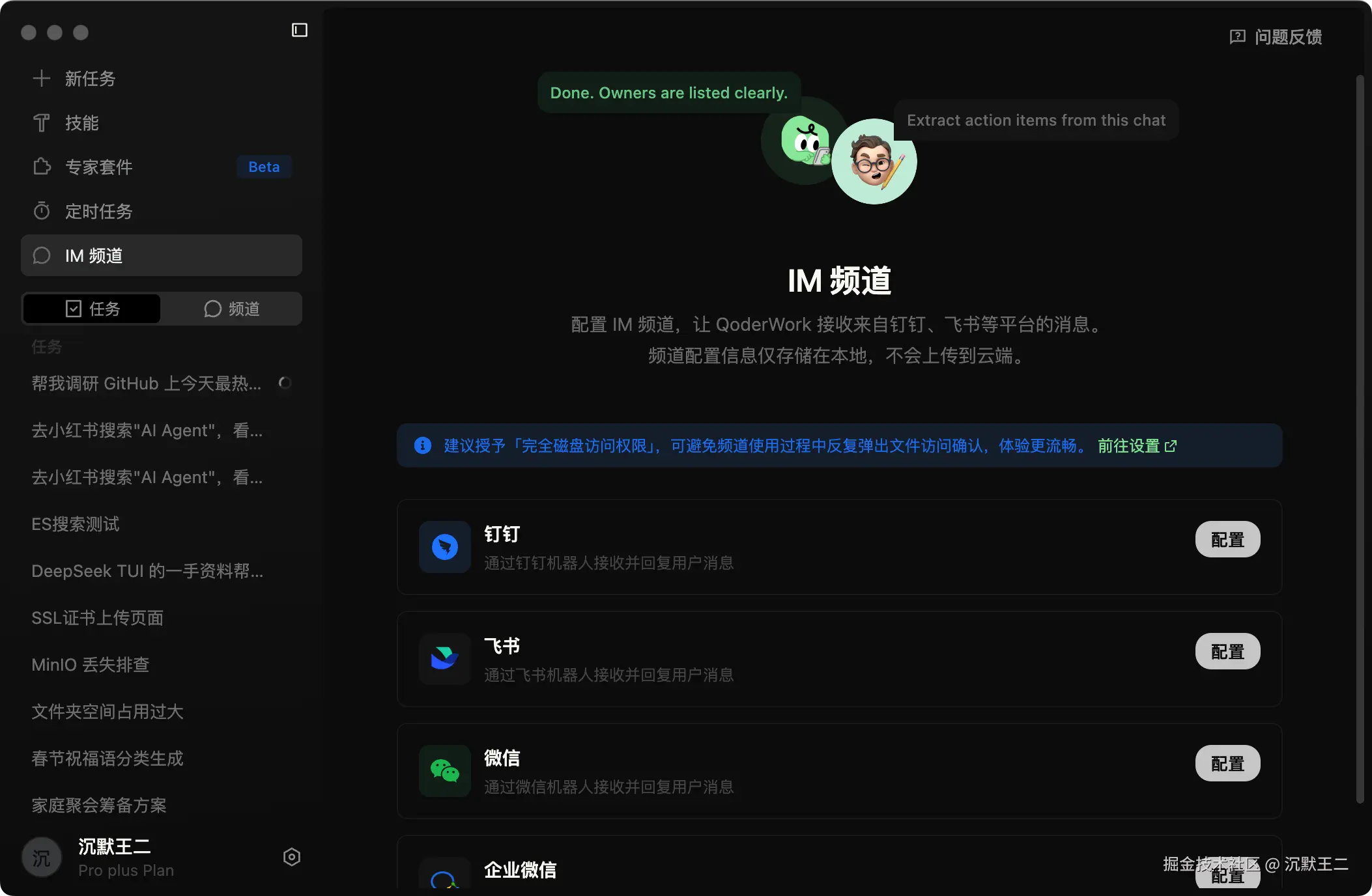Click the 钉钉 app logo
Viewport: 1372px width, 896px height.
[445, 547]
